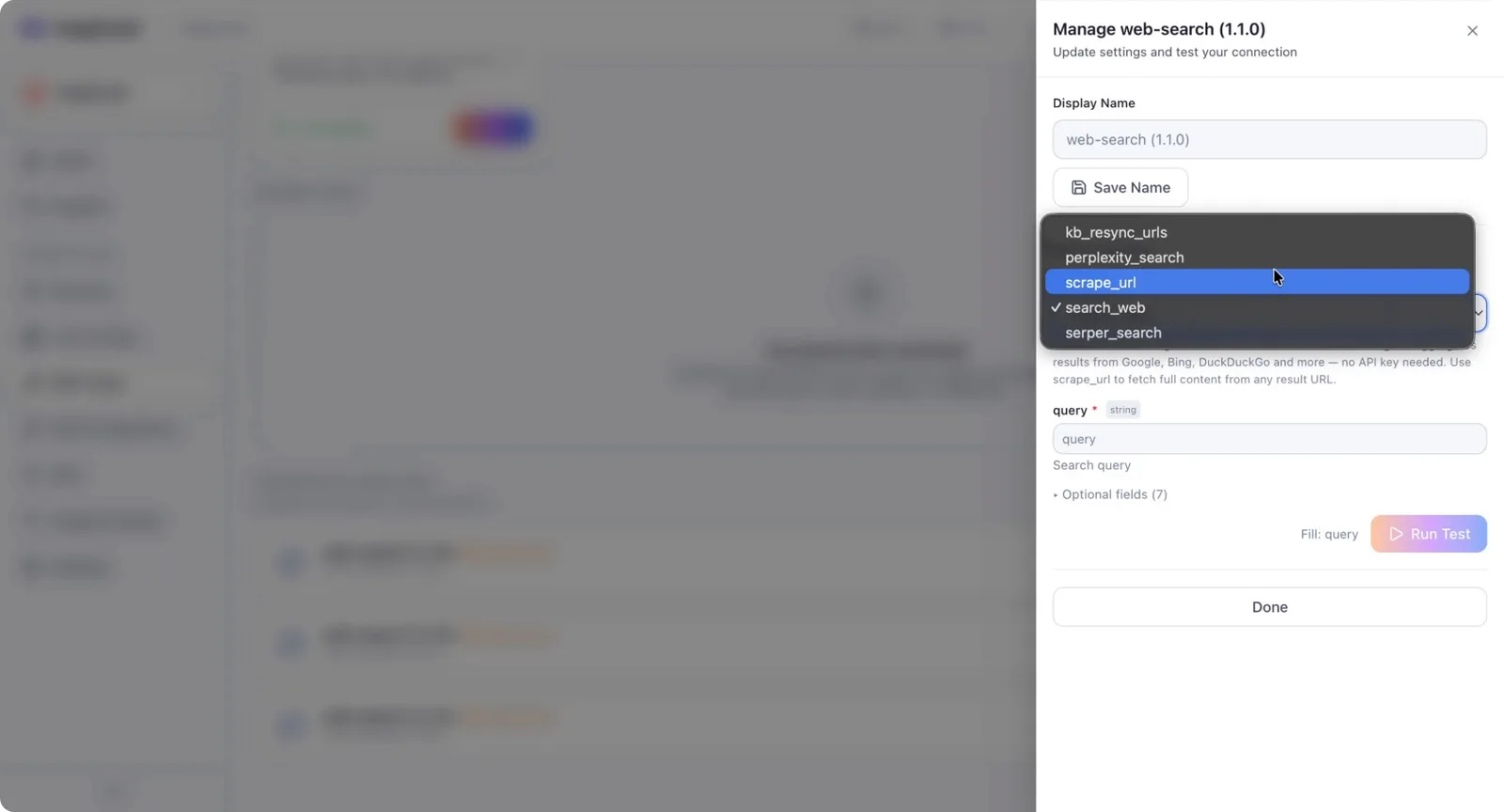
Task: Select kb_resync_urls from the dropdown list
Action: click(1257, 232)
